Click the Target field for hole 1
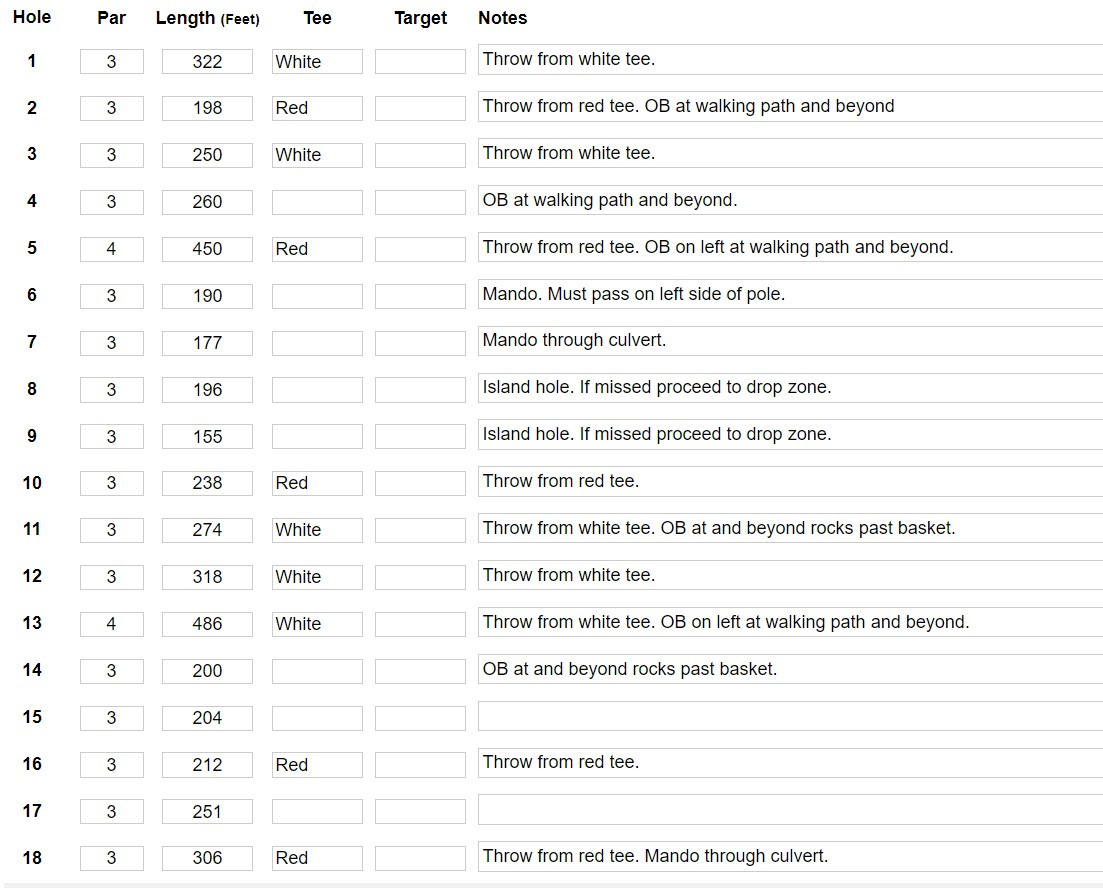This screenshot has width=1103, height=888. (x=420, y=62)
